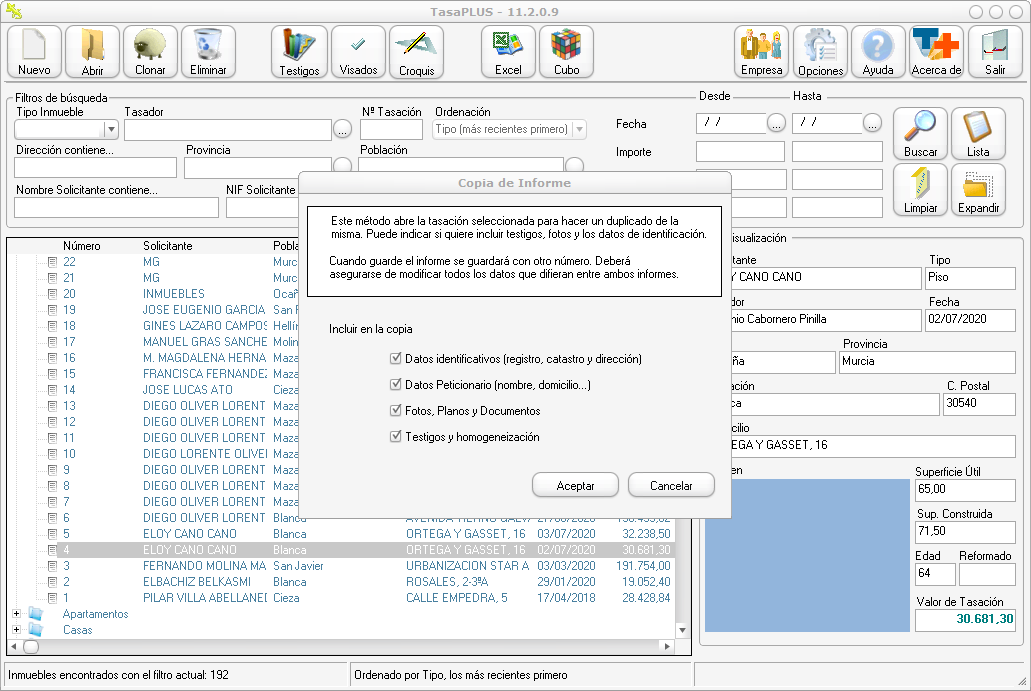The width and height of the screenshot is (1031, 691).
Task: Expand the Apartamentos tree node
Action: click(16, 614)
